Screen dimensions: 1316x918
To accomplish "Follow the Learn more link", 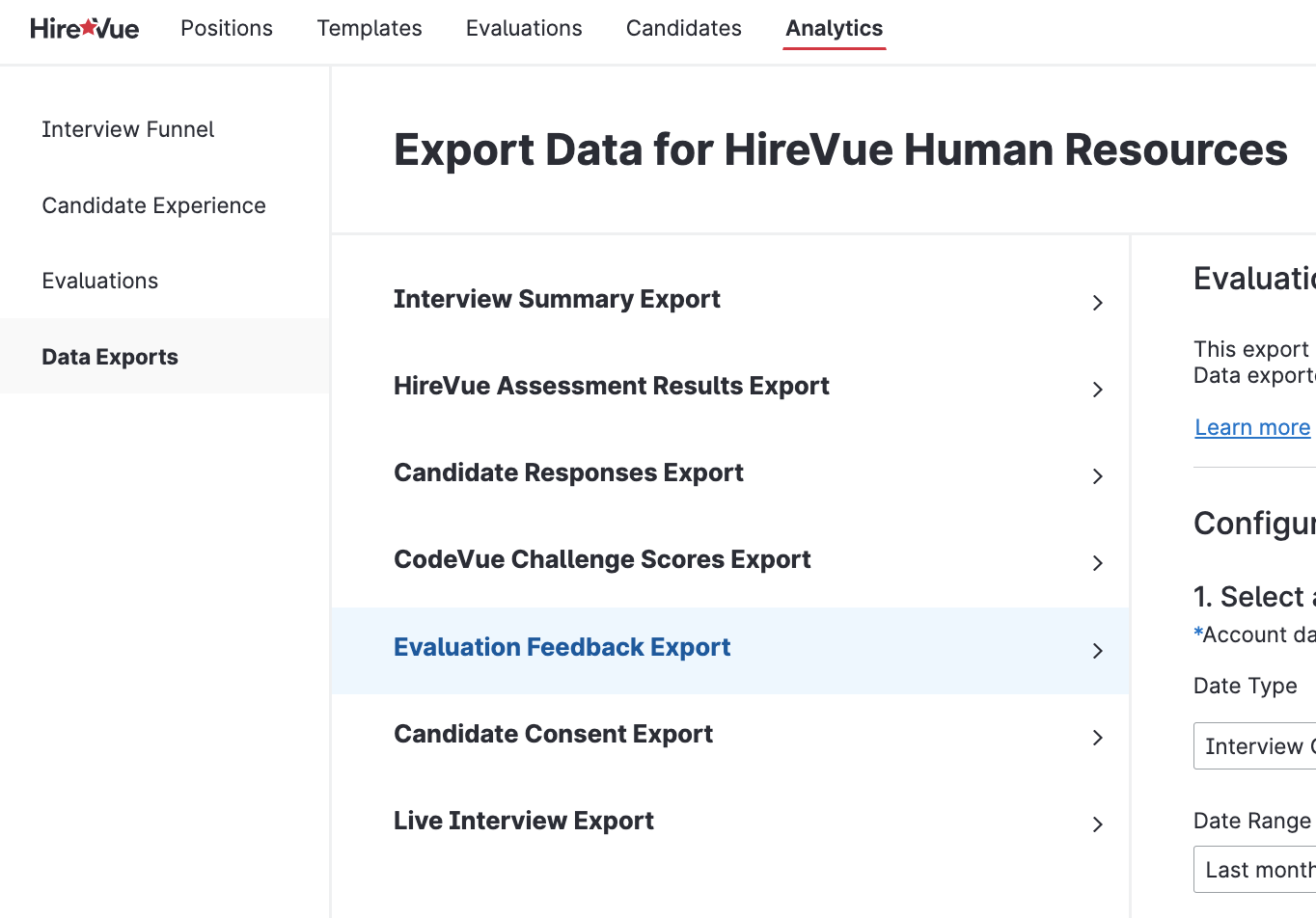I will (1252, 427).
